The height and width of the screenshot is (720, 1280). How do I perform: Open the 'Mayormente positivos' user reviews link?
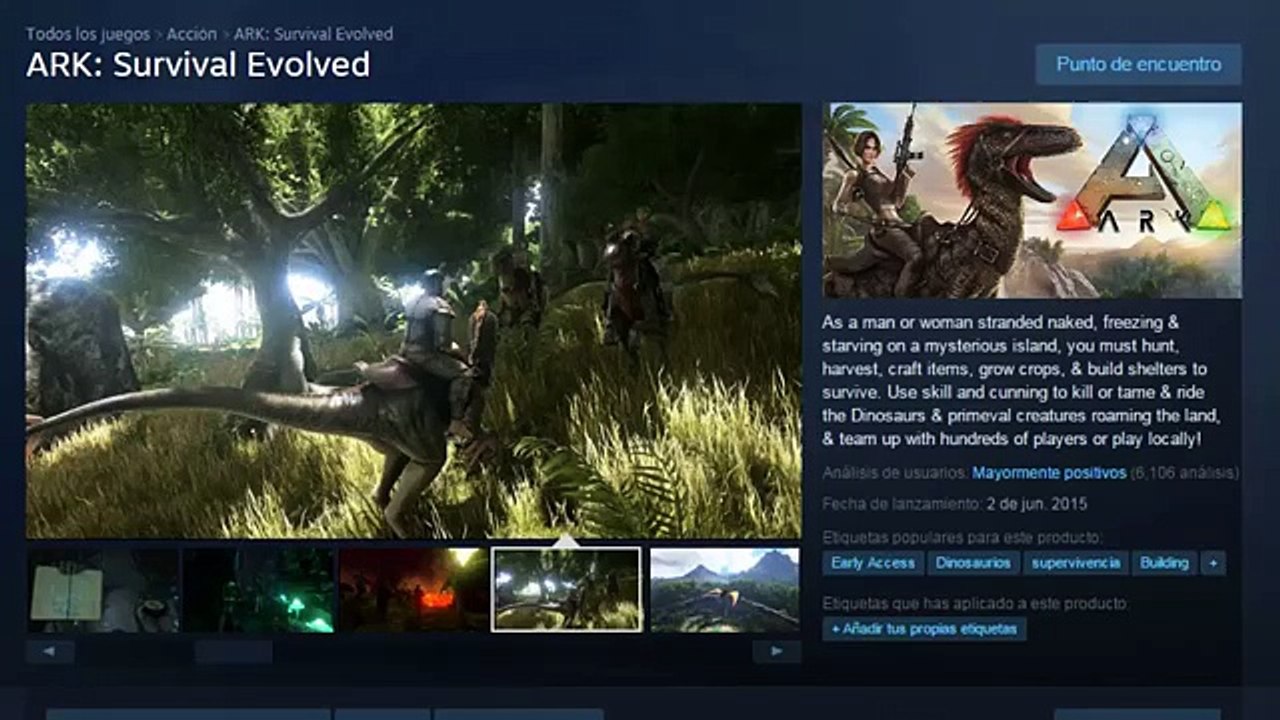pyautogui.click(x=1049, y=472)
